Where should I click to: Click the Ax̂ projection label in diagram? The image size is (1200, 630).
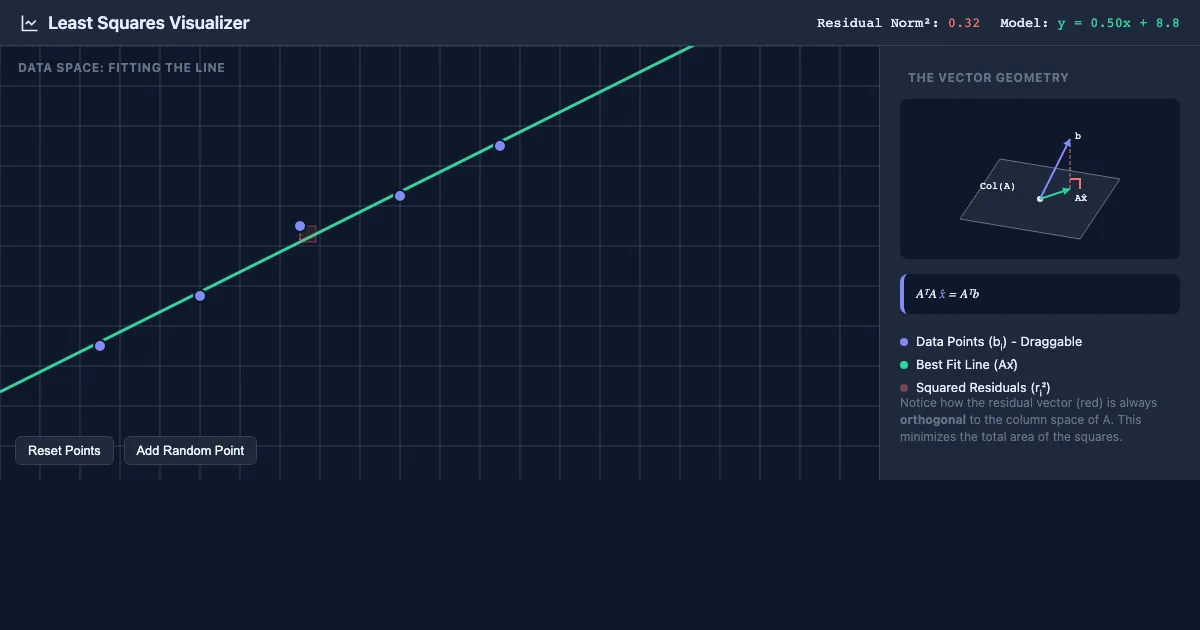(x=1081, y=198)
